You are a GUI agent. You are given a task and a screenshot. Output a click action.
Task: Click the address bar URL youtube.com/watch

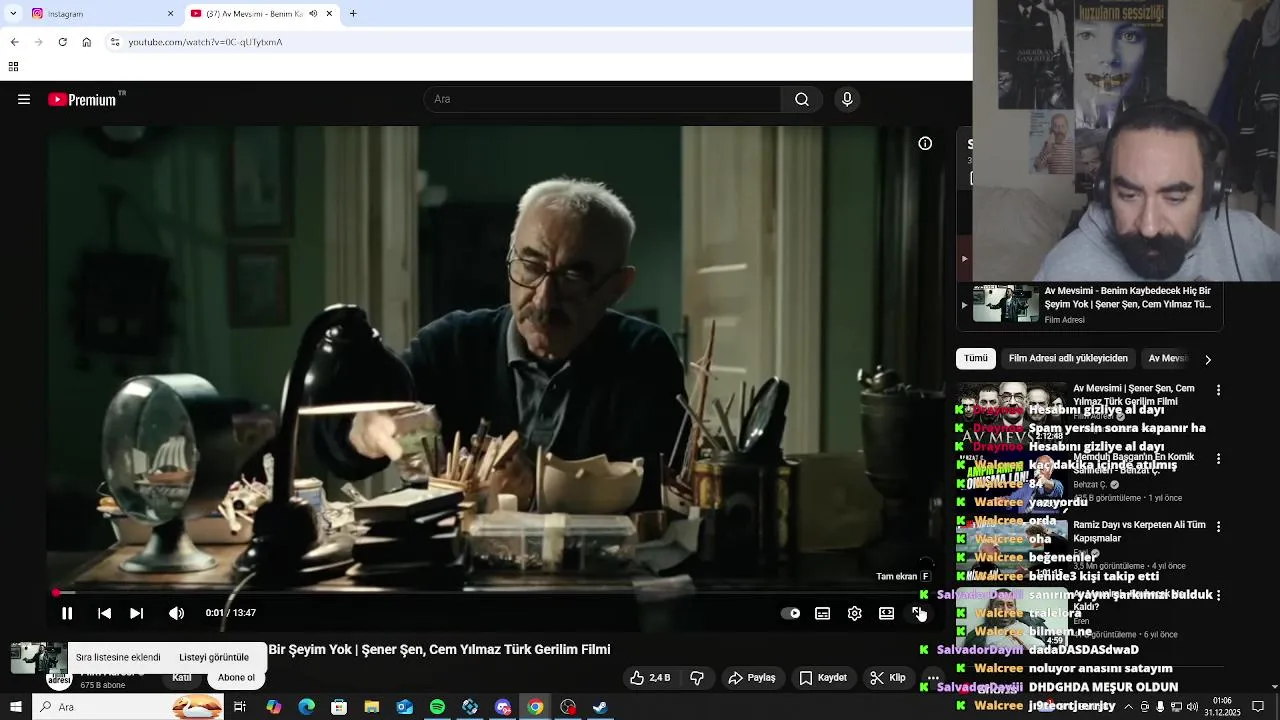click(x=205, y=42)
